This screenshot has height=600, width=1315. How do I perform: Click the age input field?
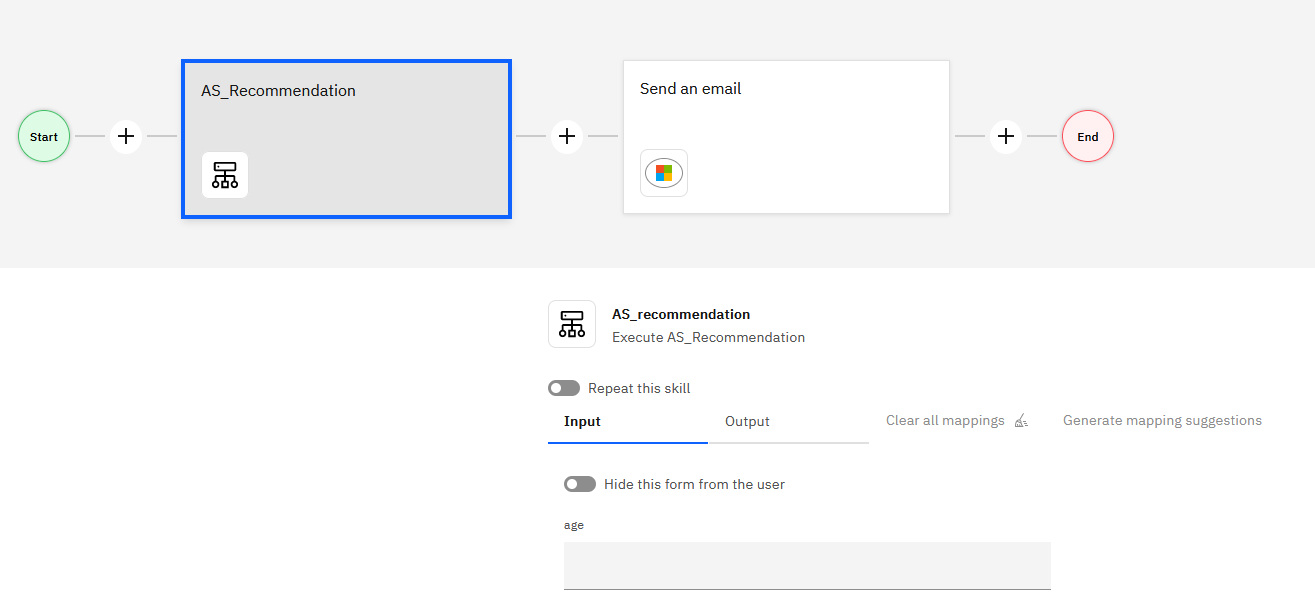pyautogui.click(x=807, y=566)
